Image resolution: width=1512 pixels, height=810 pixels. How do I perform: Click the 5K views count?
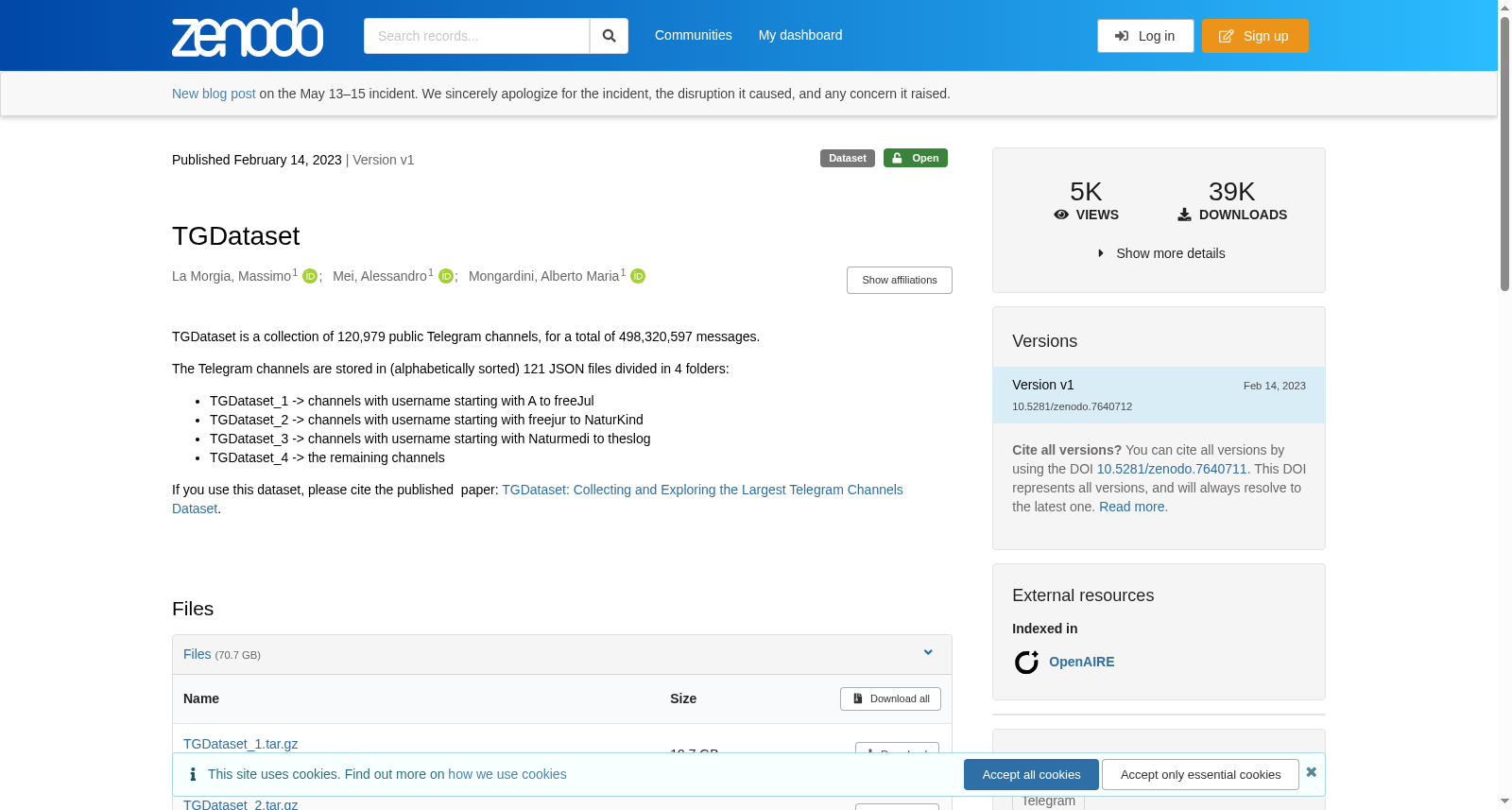point(1086,192)
